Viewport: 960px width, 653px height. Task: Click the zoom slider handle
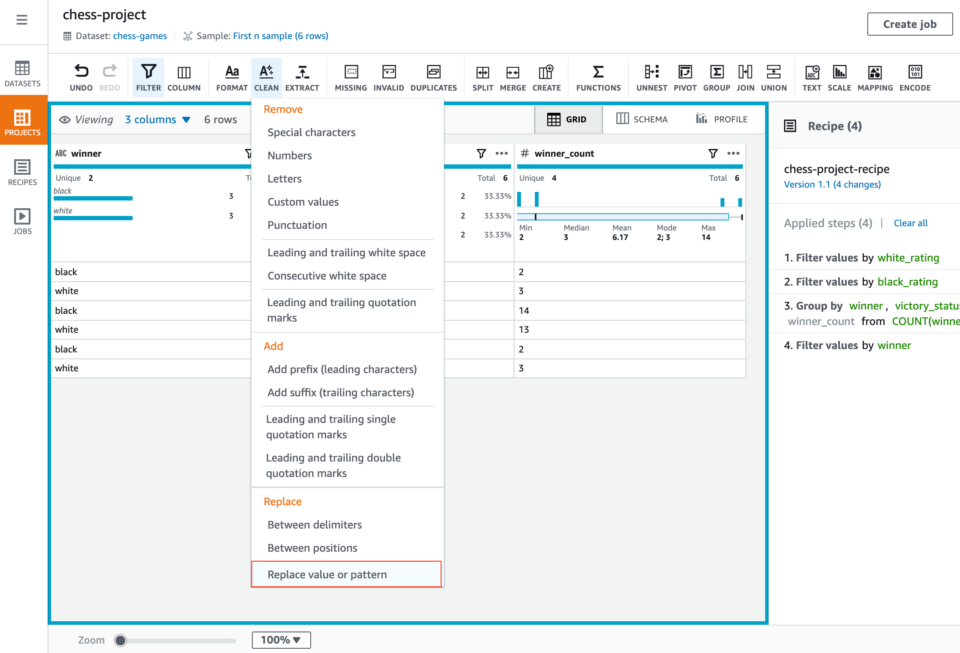coord(120,640)
